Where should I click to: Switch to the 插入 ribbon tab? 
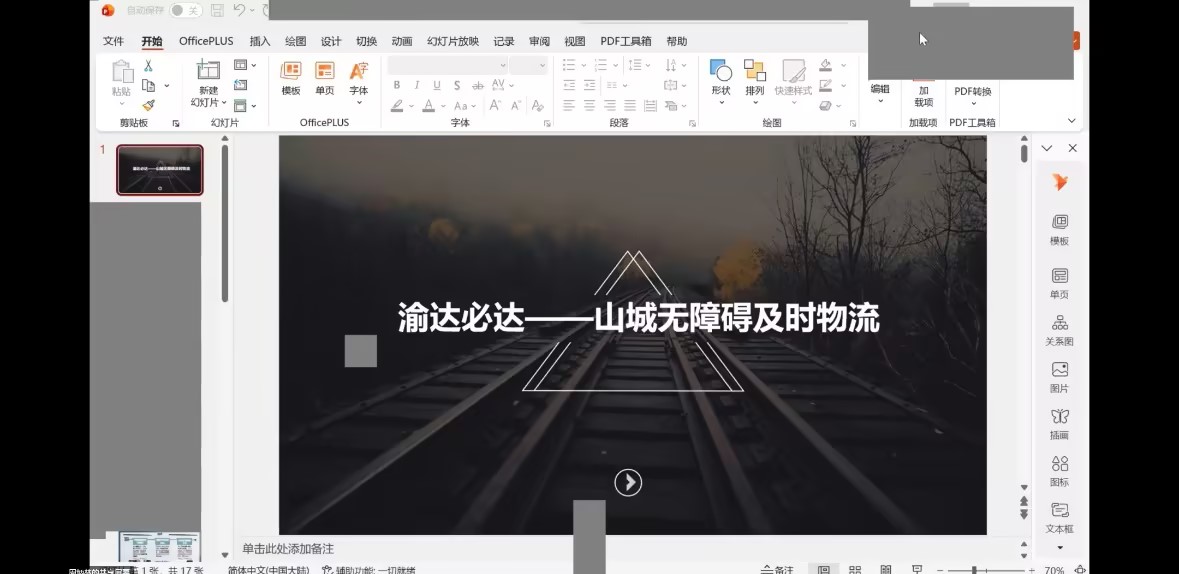click(x=260, y=41)
